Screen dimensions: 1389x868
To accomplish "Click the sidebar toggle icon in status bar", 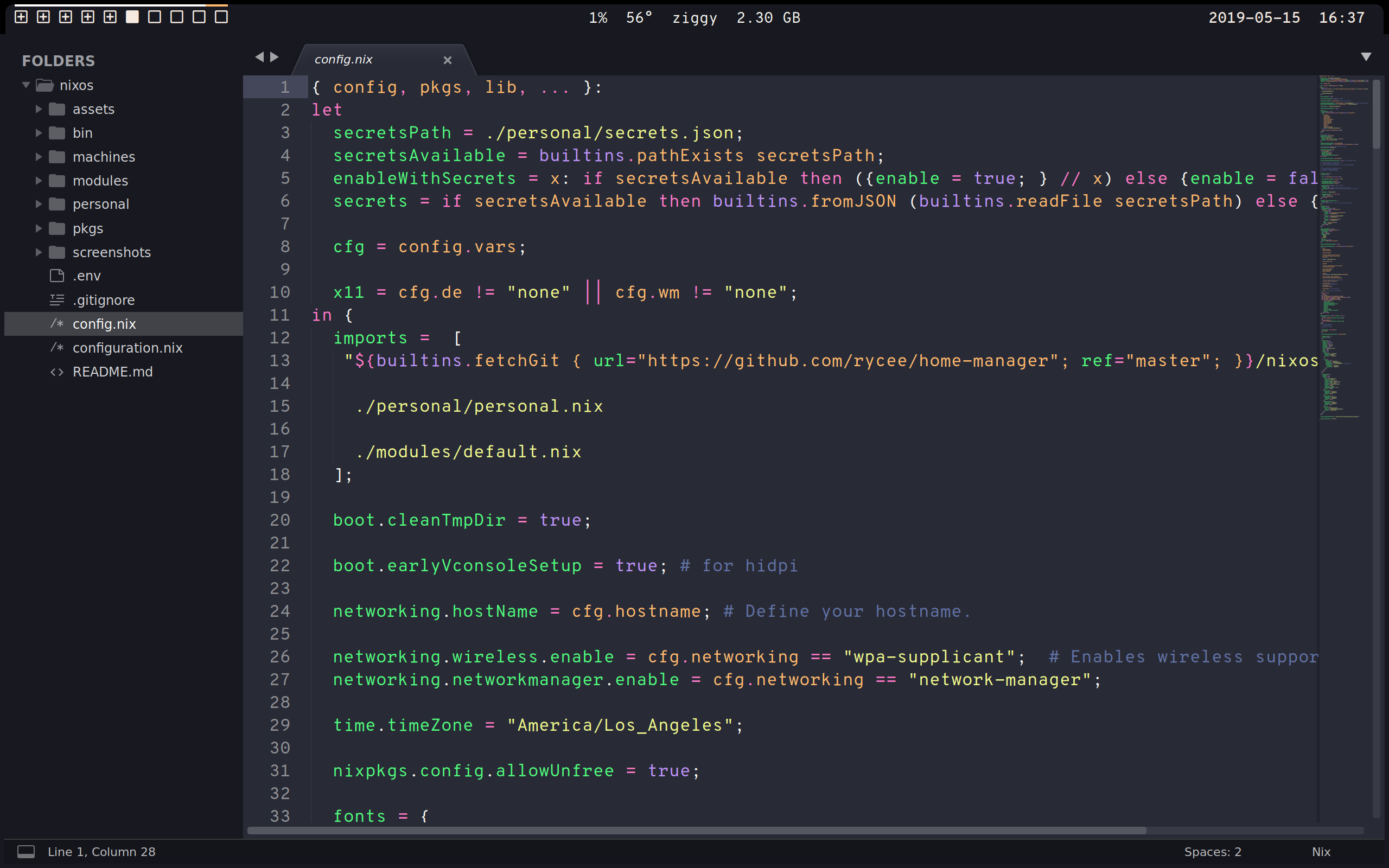I will pos(26,851).
